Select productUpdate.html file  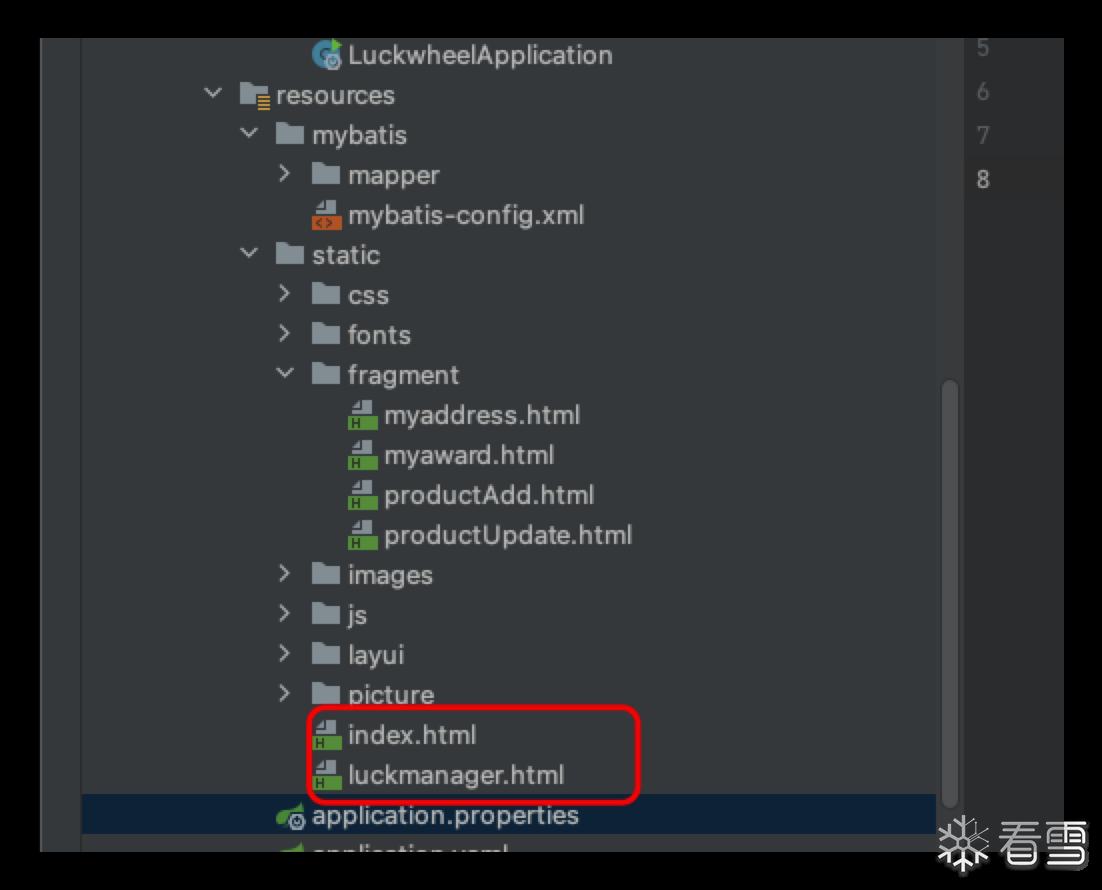click(x=507, y=535)
